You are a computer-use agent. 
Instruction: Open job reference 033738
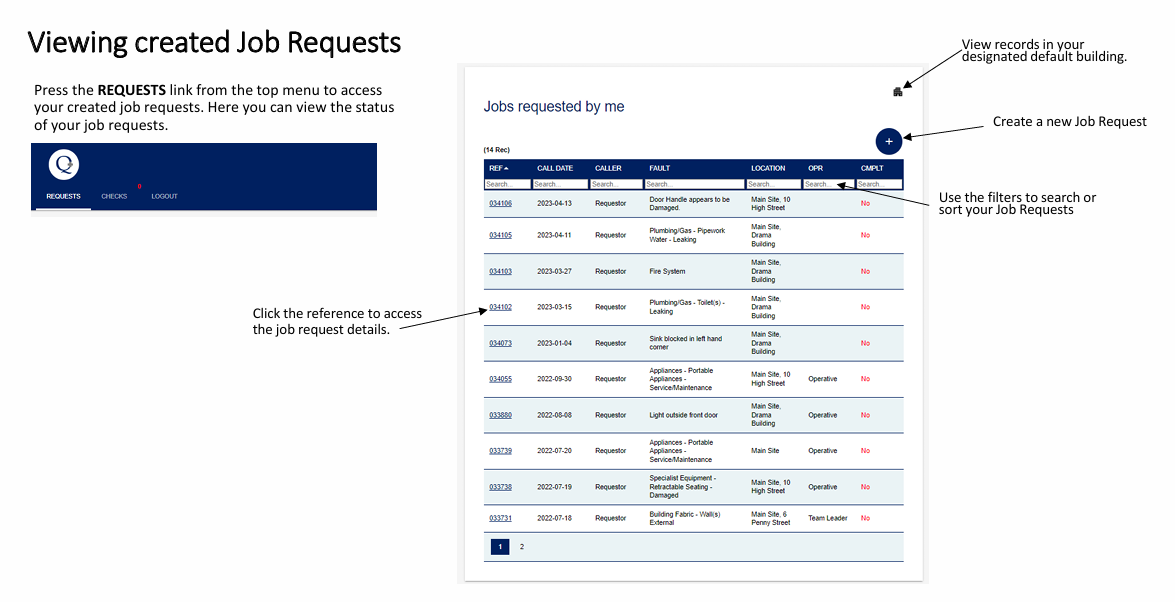[x=501, y=487]
